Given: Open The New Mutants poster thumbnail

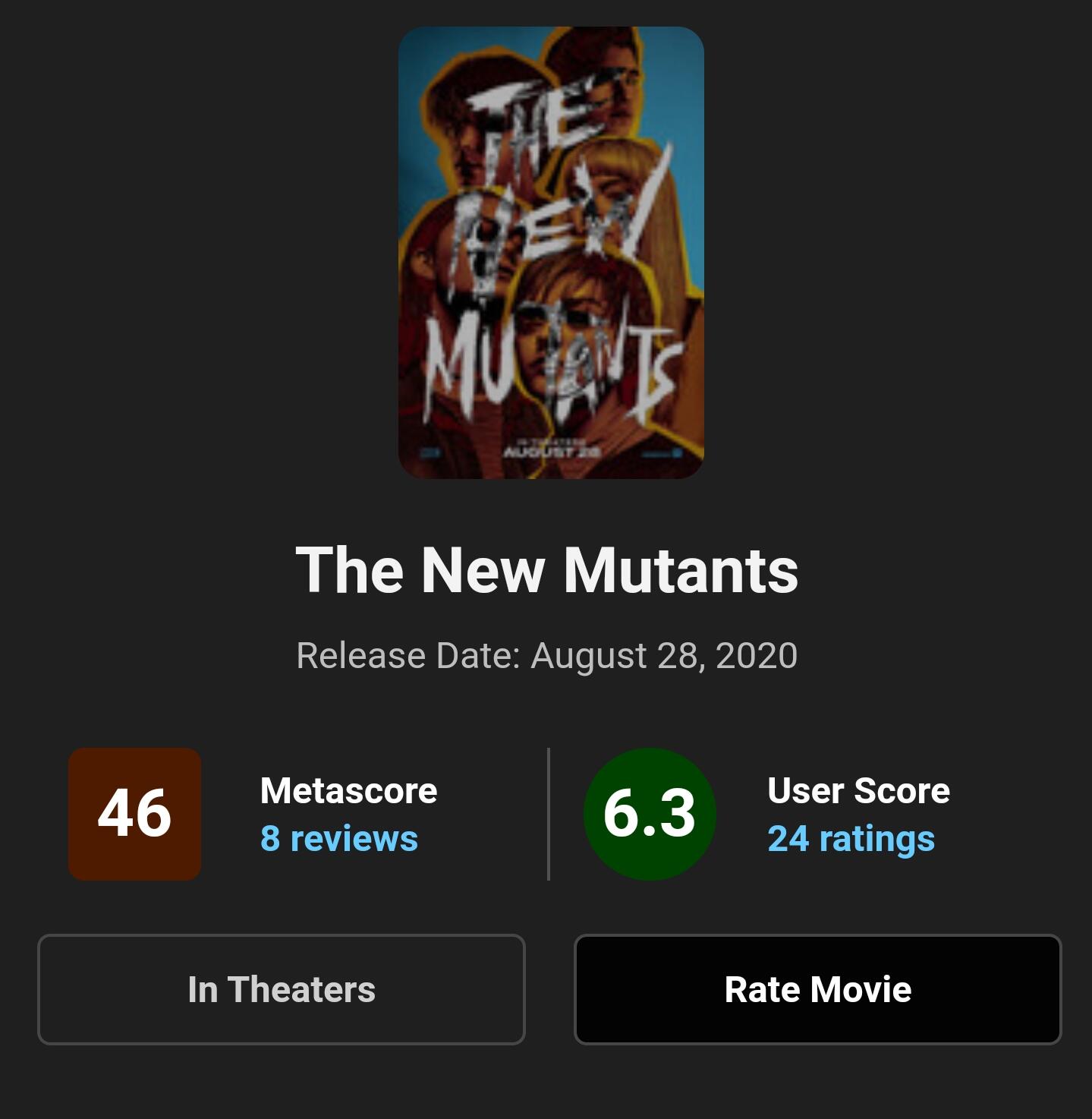Looking at the screenshot, I should (551, 253).
